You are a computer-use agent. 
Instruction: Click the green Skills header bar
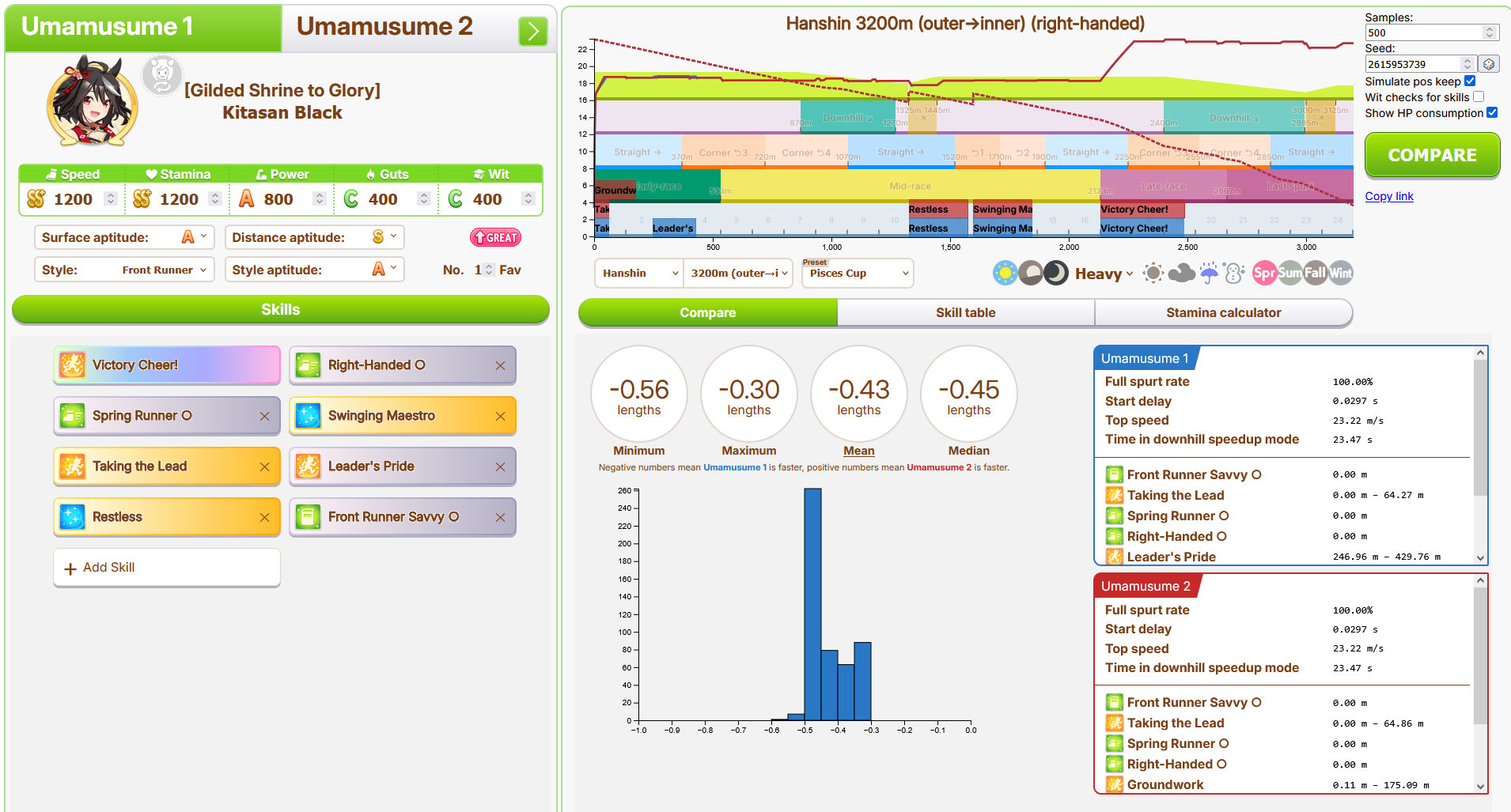click(281, 310)
